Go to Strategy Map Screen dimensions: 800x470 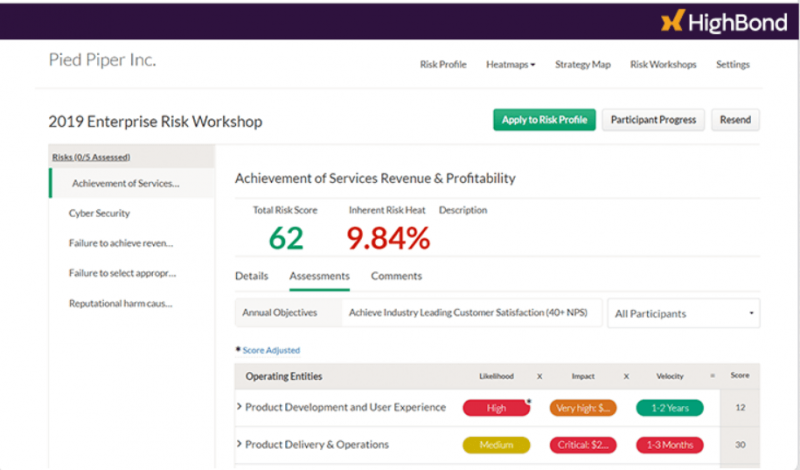coord(583,64)
